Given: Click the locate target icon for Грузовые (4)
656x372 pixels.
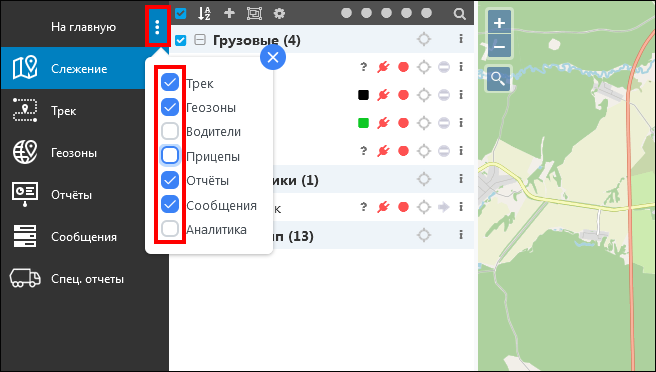Looking at the screenshot, I should [x=424, y=39].
